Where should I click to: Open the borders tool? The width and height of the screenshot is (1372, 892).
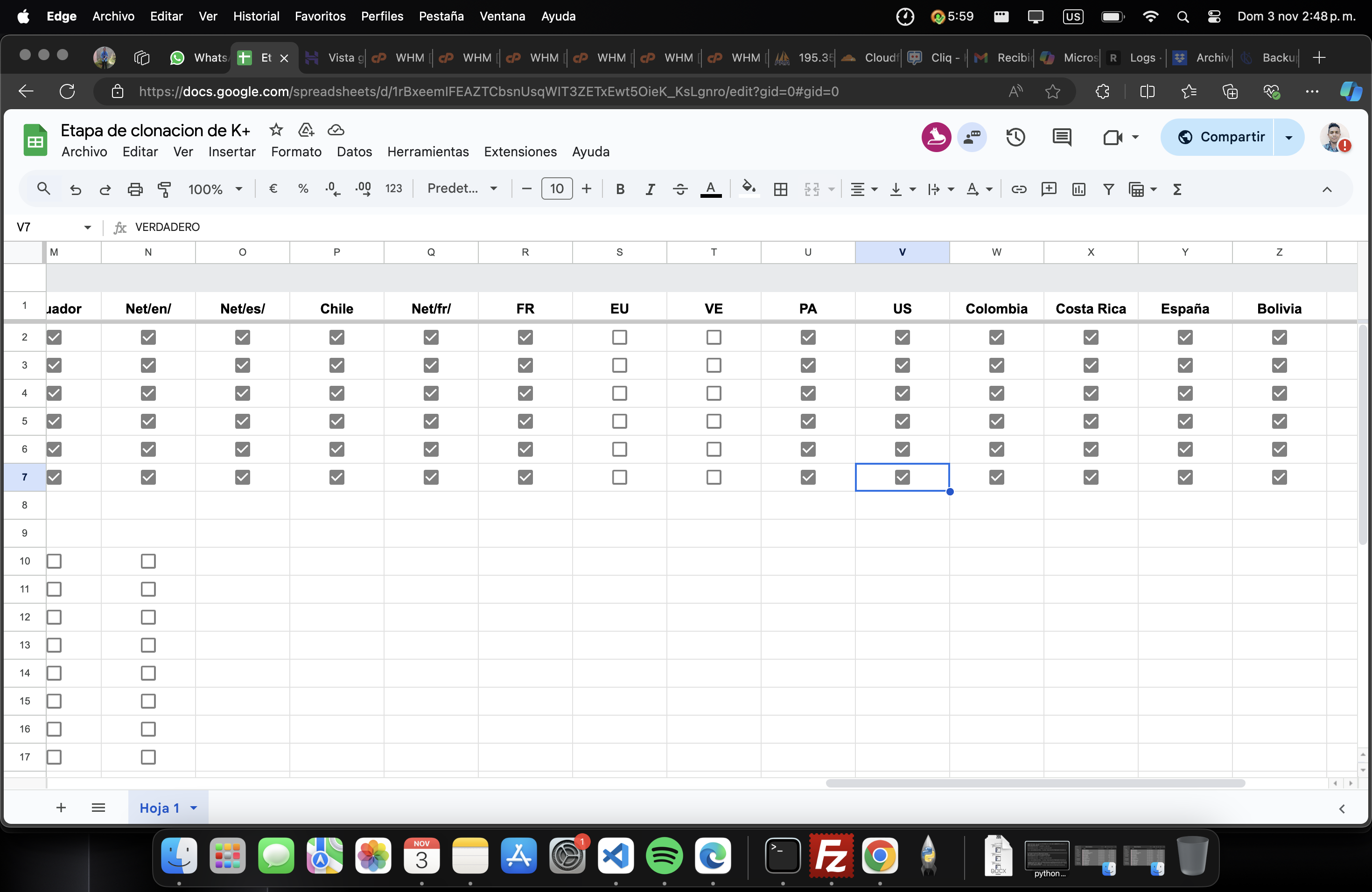click(x=781, y=189)
